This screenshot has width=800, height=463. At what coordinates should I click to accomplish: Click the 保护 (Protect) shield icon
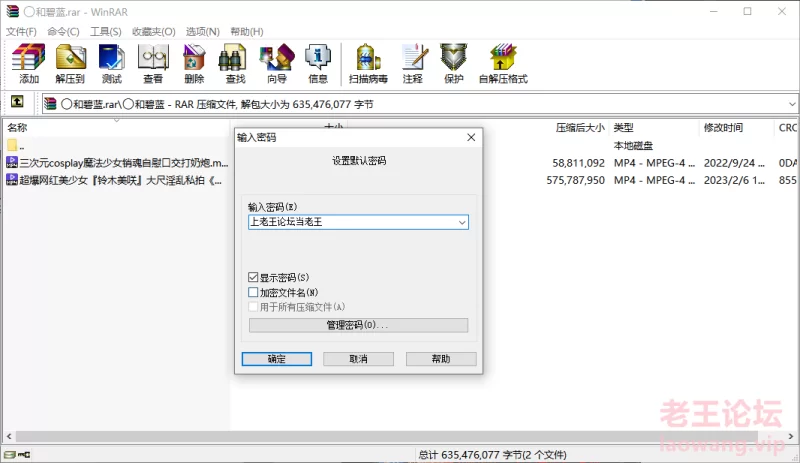454,63
